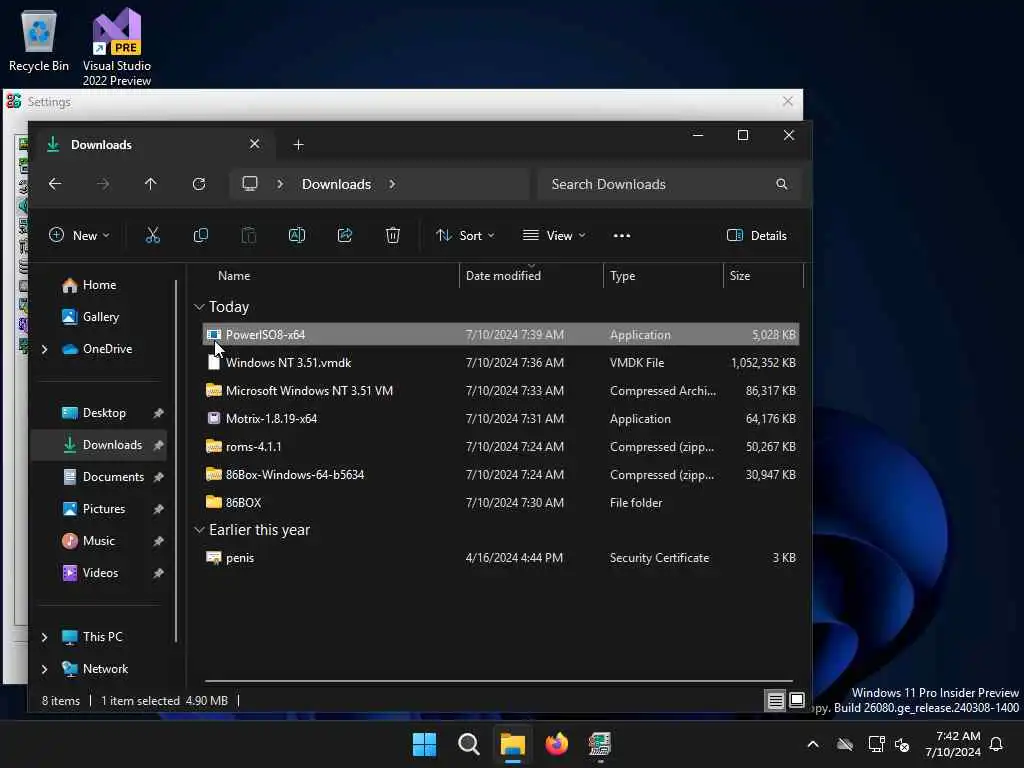The height and width of the screenshot is (768, 1024).
Task: Close the Settings window behind Explorer
Action: [788, 101]
